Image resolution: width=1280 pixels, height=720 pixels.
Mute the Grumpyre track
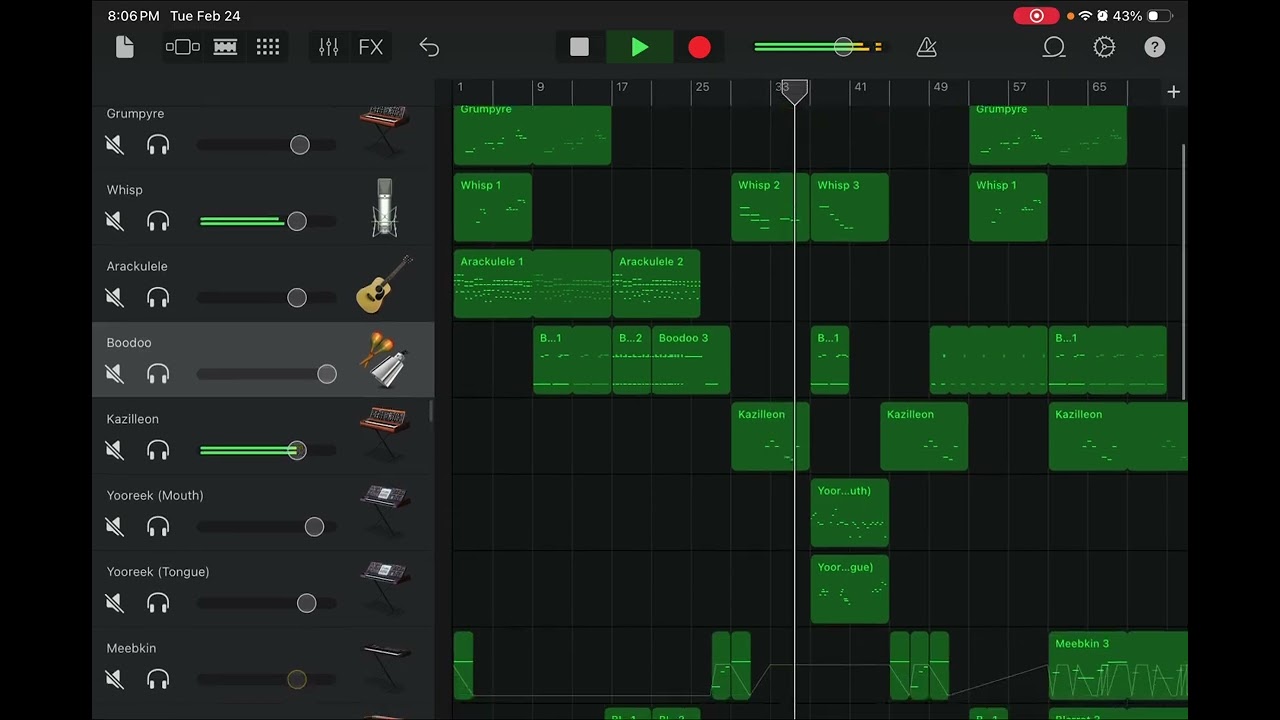point(115,145)
